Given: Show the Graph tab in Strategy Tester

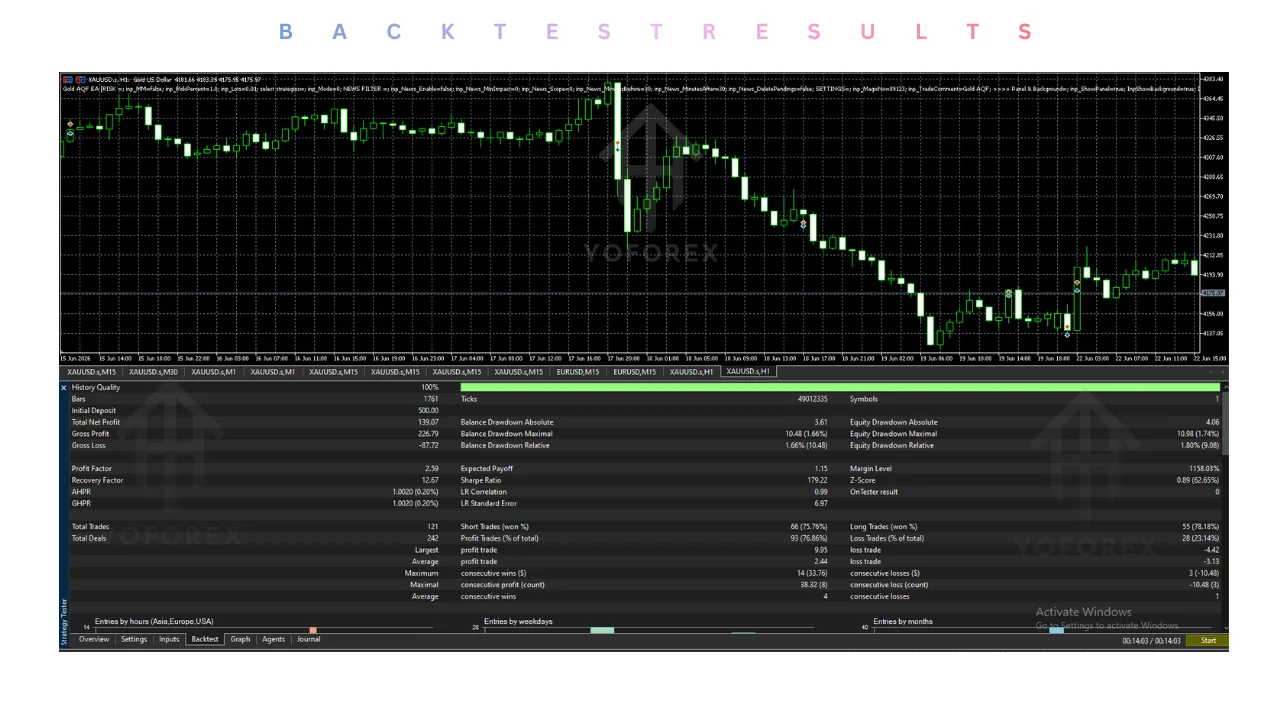Looking at the screenshot, I should 241,639.
